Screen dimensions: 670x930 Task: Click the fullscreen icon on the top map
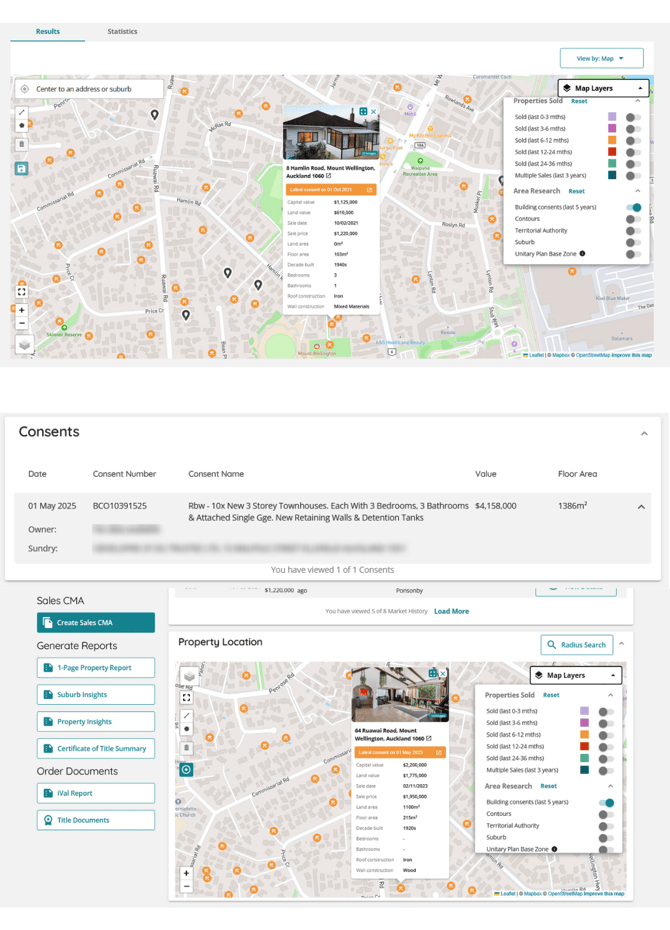[21, 292]
